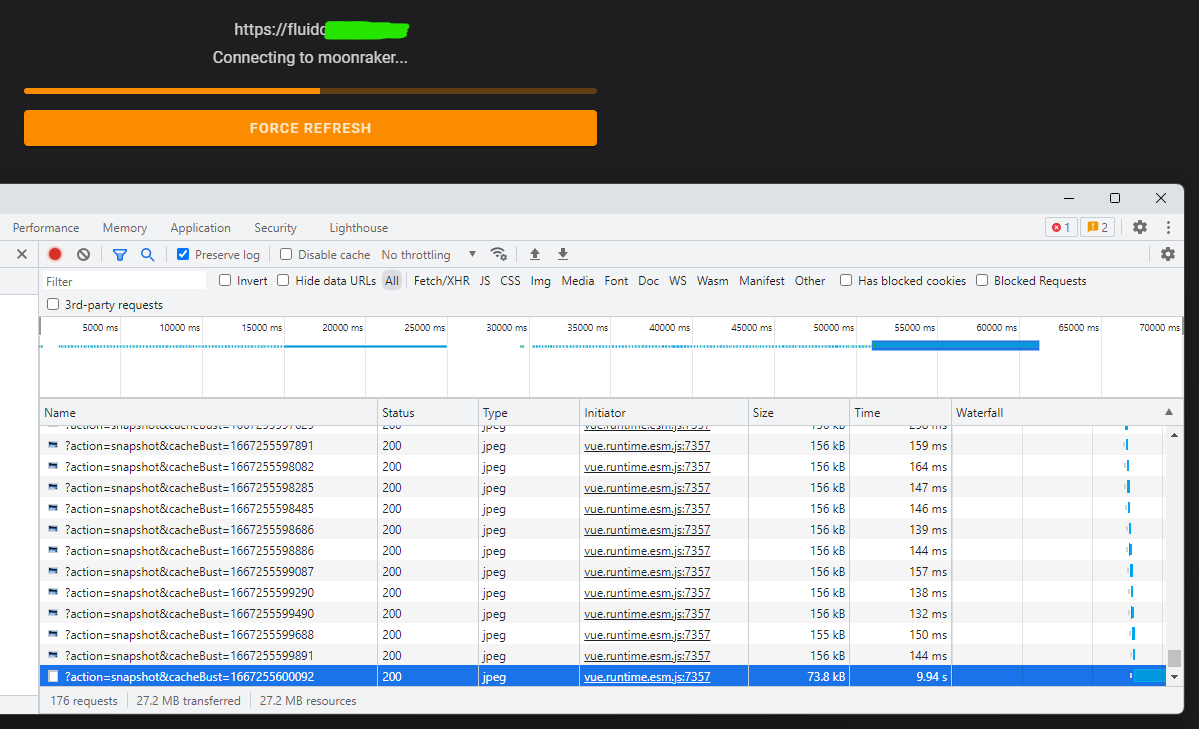The height and width of the screenshot is (729, 1199).
Task: Sort by Name column header
Action: click(x=208, y=412)
